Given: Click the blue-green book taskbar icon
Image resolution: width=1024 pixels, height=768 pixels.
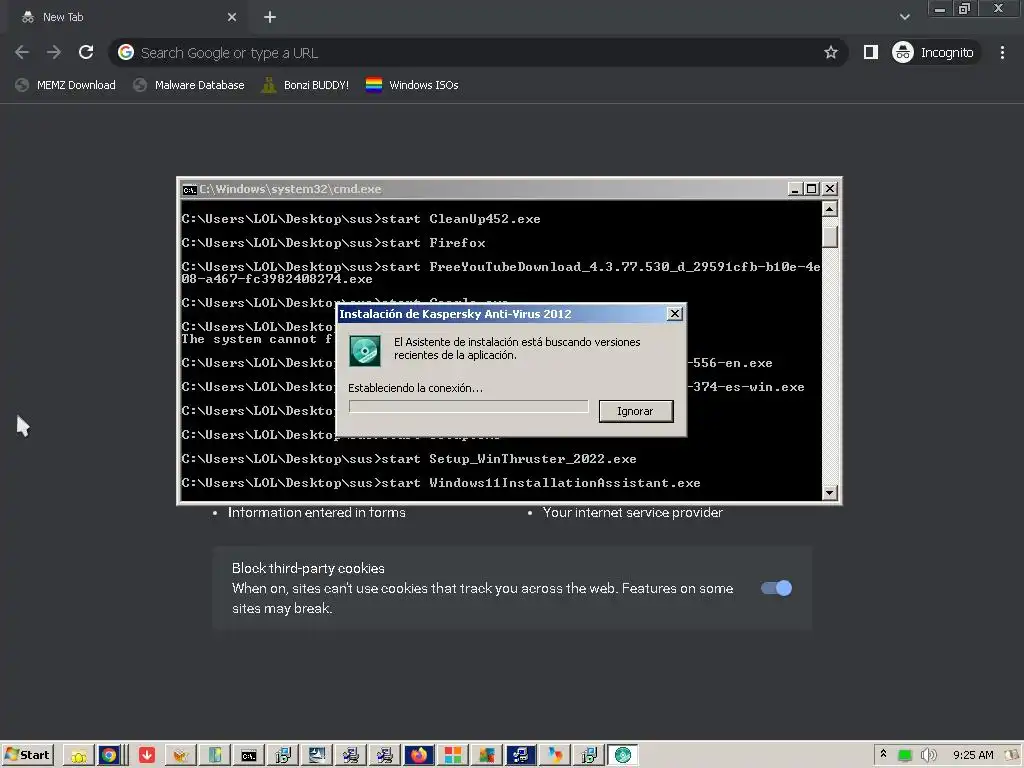Looking at the screenshot, I should pyautogui.click(x=215, y=756).
